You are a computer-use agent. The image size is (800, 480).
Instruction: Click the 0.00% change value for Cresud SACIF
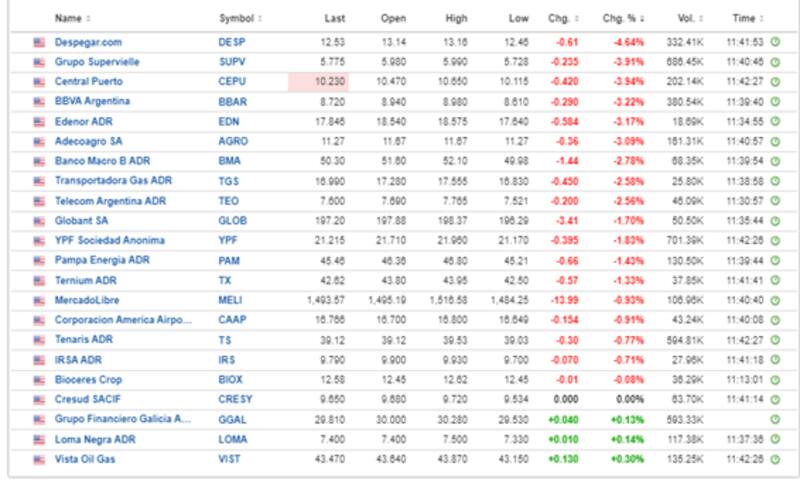click(630, 398)
